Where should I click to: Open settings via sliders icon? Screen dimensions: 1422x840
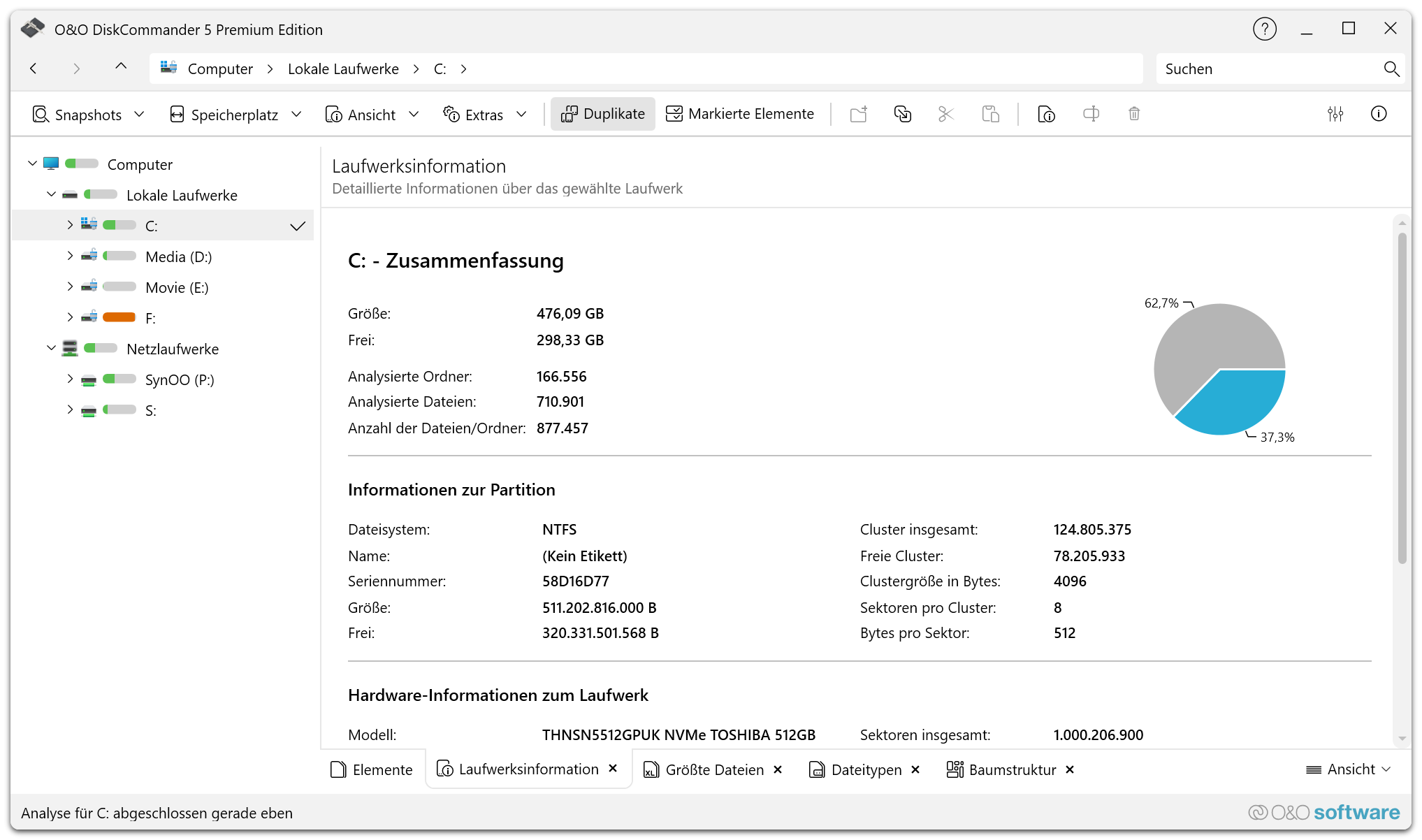click(1335, 114)
